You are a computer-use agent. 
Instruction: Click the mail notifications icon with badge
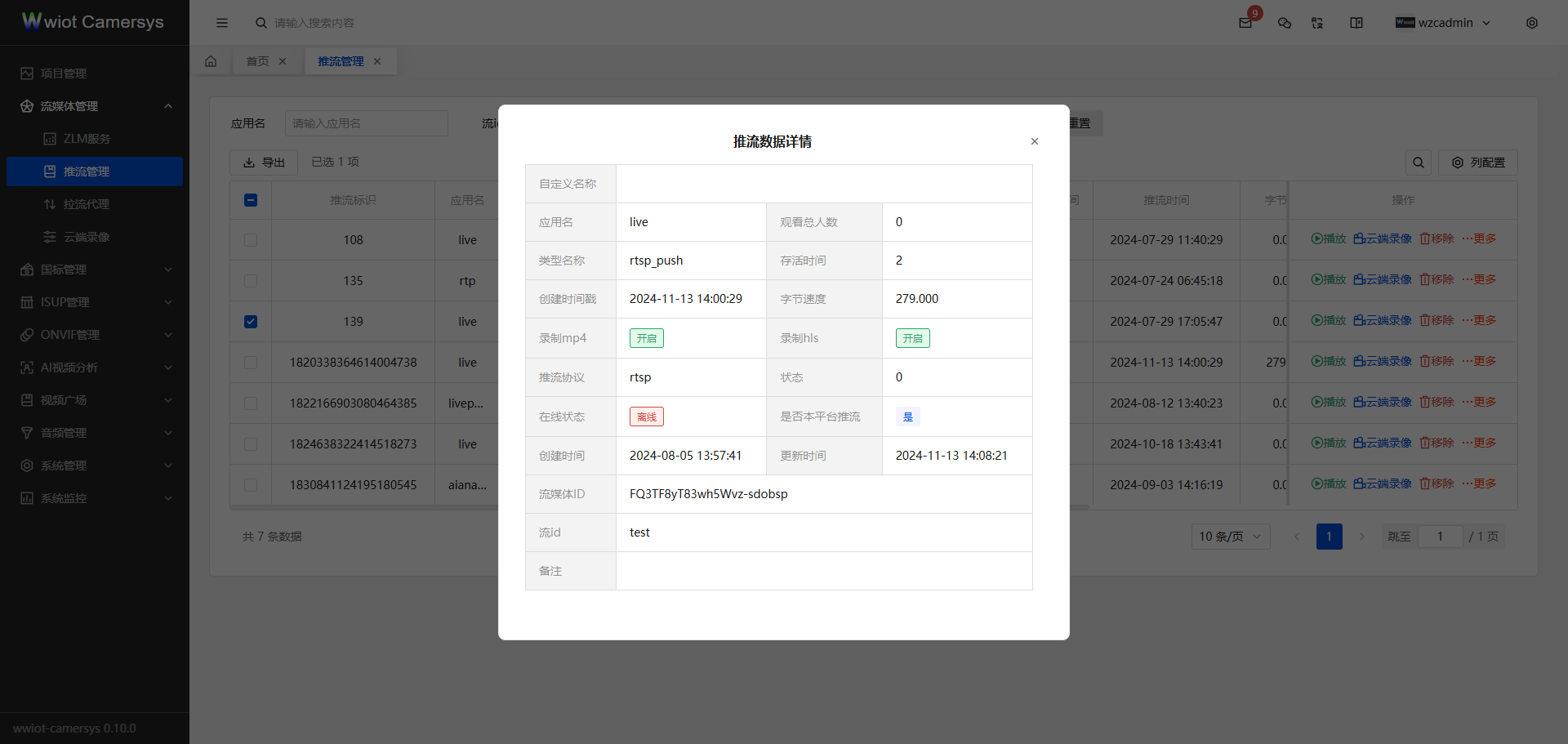click(x=1245, y=23)
